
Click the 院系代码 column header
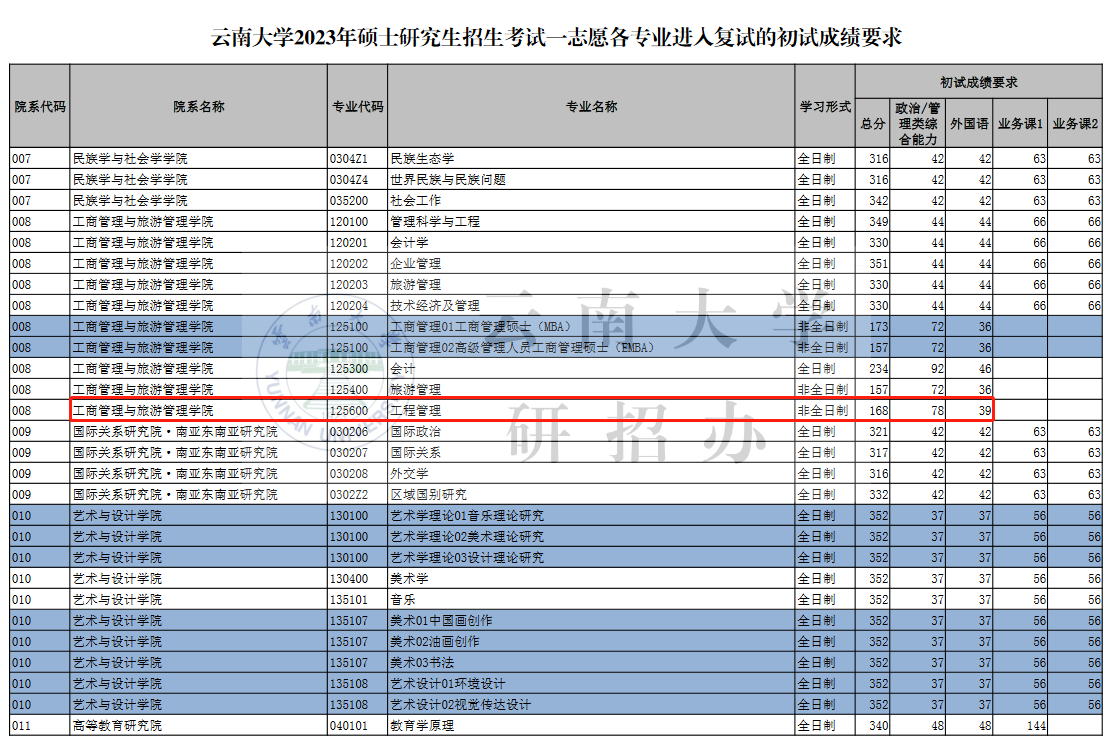point(40,107)
